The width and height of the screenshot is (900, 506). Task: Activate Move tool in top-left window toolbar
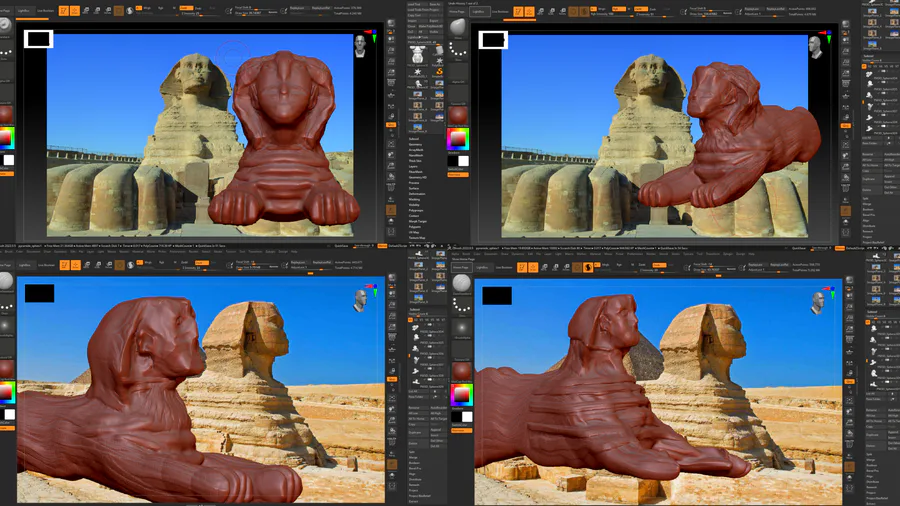pyautogui.click(x=86, y=10)
